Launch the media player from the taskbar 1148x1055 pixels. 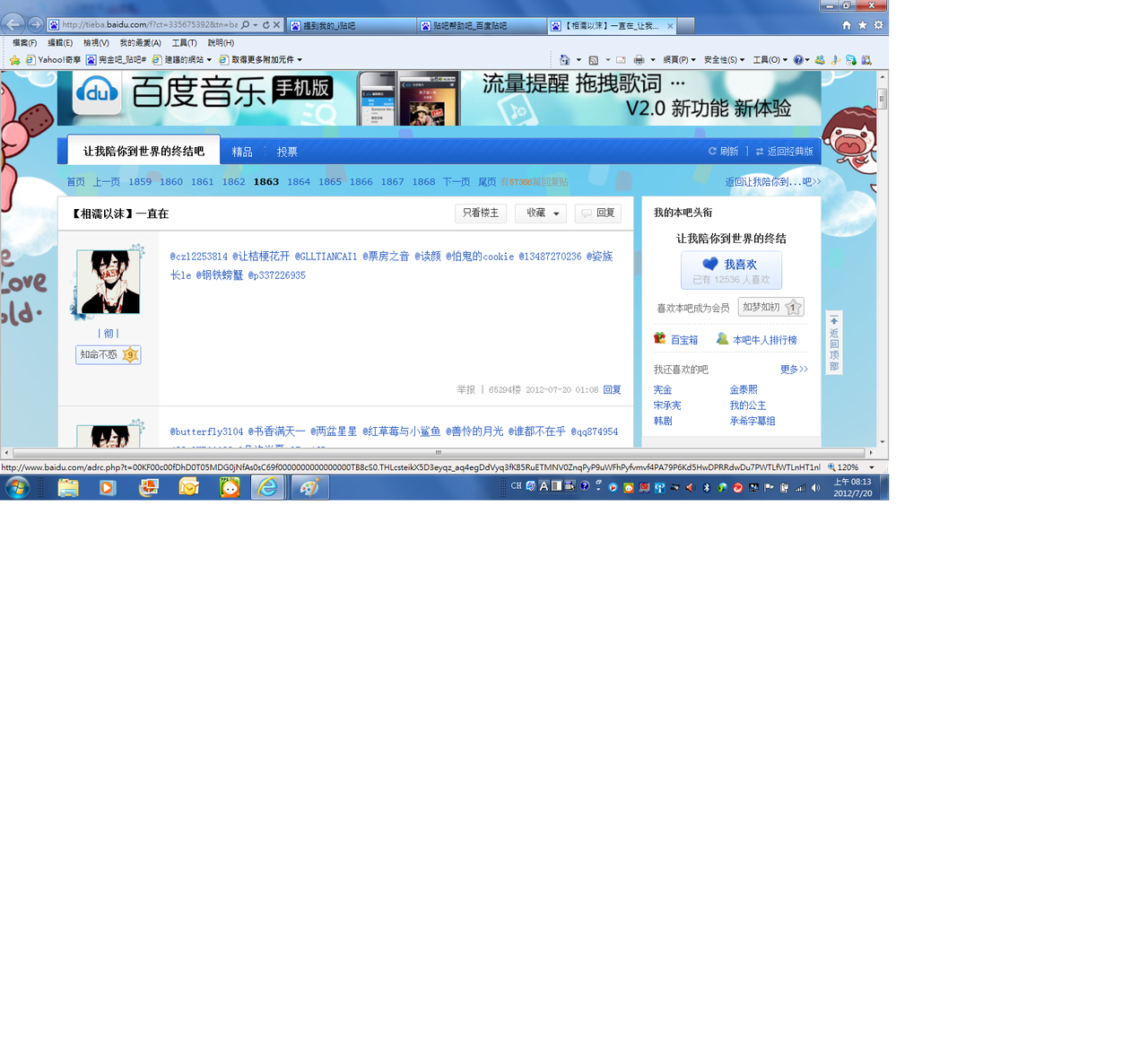(108, 487)
